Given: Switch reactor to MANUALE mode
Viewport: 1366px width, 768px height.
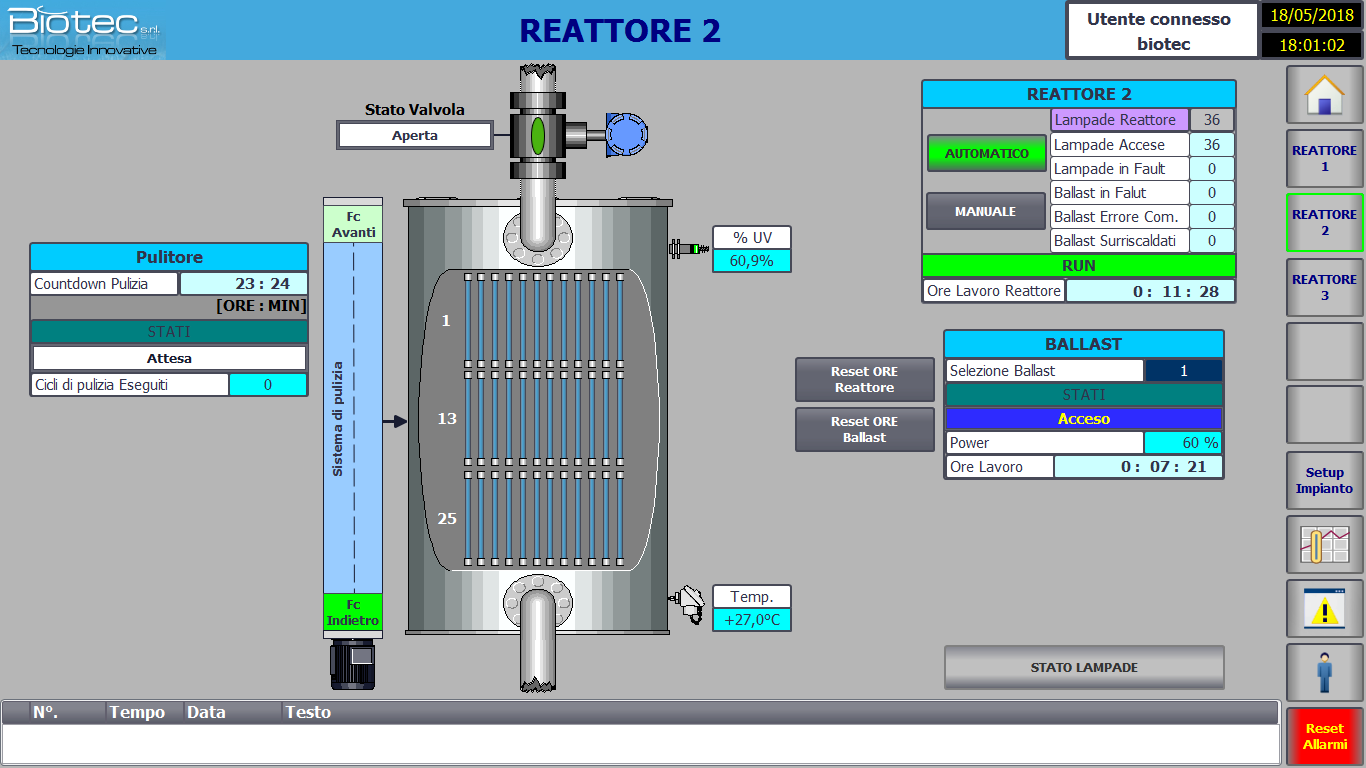Looking at the screenshot, I should click(986, 211).
